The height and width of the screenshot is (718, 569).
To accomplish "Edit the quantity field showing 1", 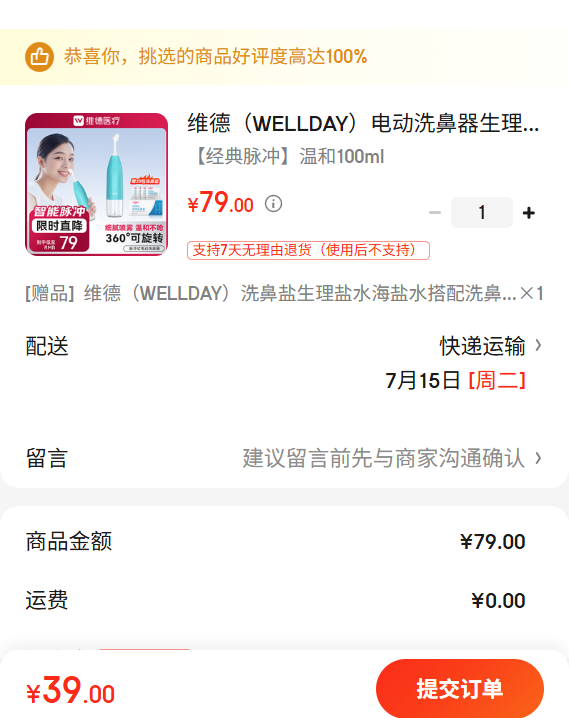I will [x=482, y=212].
